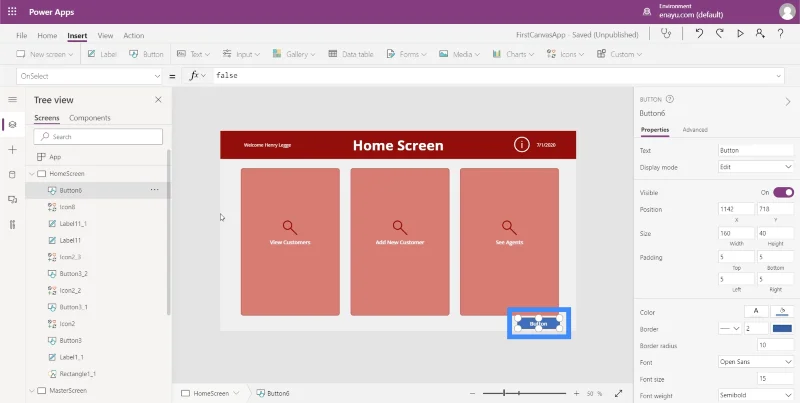Open the Insert plus pane icon
The height and width of the screenshot is (403, 800).
13,149
